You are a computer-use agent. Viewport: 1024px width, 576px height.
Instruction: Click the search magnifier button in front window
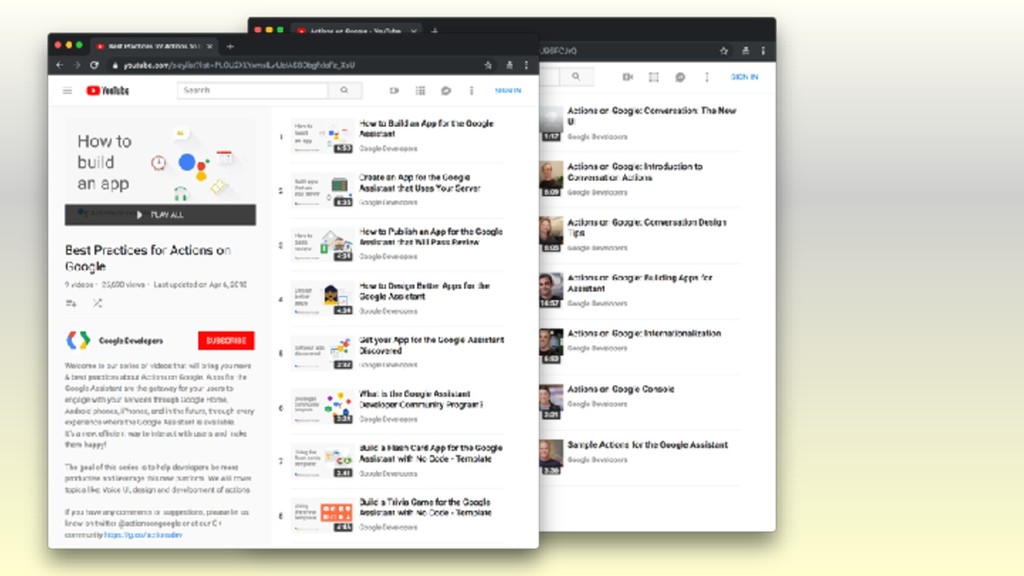pos(344,90)
